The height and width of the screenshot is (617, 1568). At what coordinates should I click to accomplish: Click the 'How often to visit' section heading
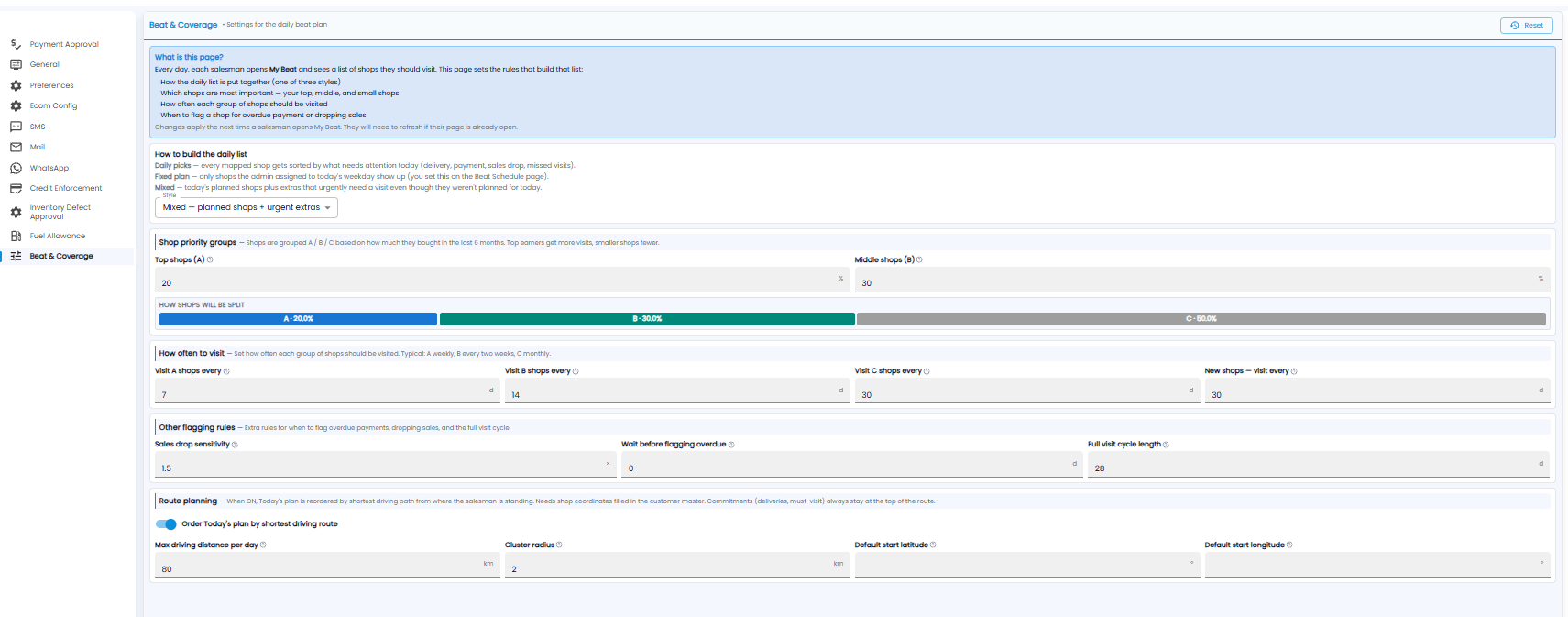click(192, 353)
